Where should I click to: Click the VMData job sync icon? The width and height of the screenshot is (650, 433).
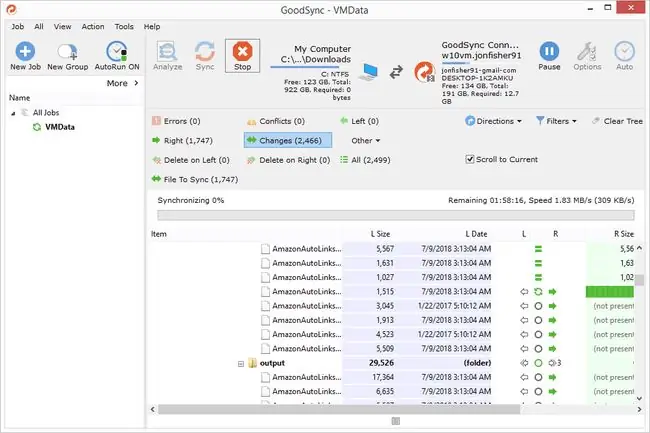(x=37, y=127)
